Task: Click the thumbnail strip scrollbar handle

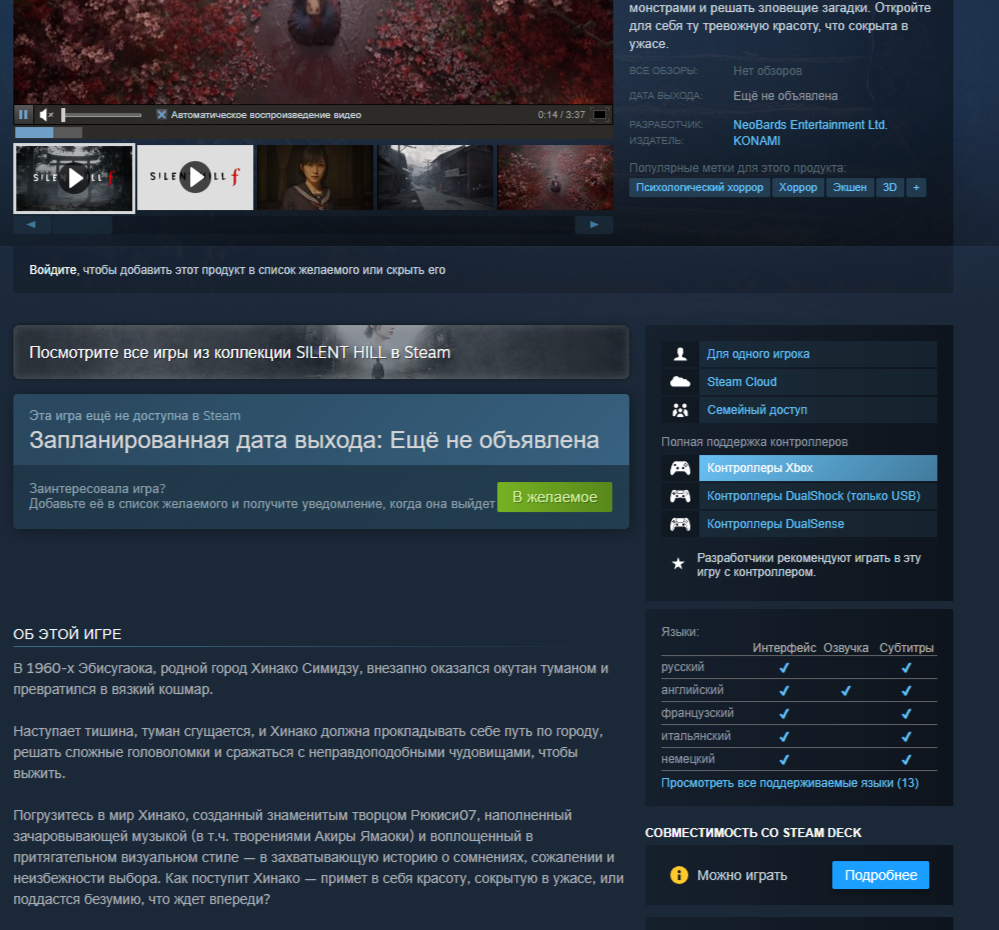Action: (82, 225)
